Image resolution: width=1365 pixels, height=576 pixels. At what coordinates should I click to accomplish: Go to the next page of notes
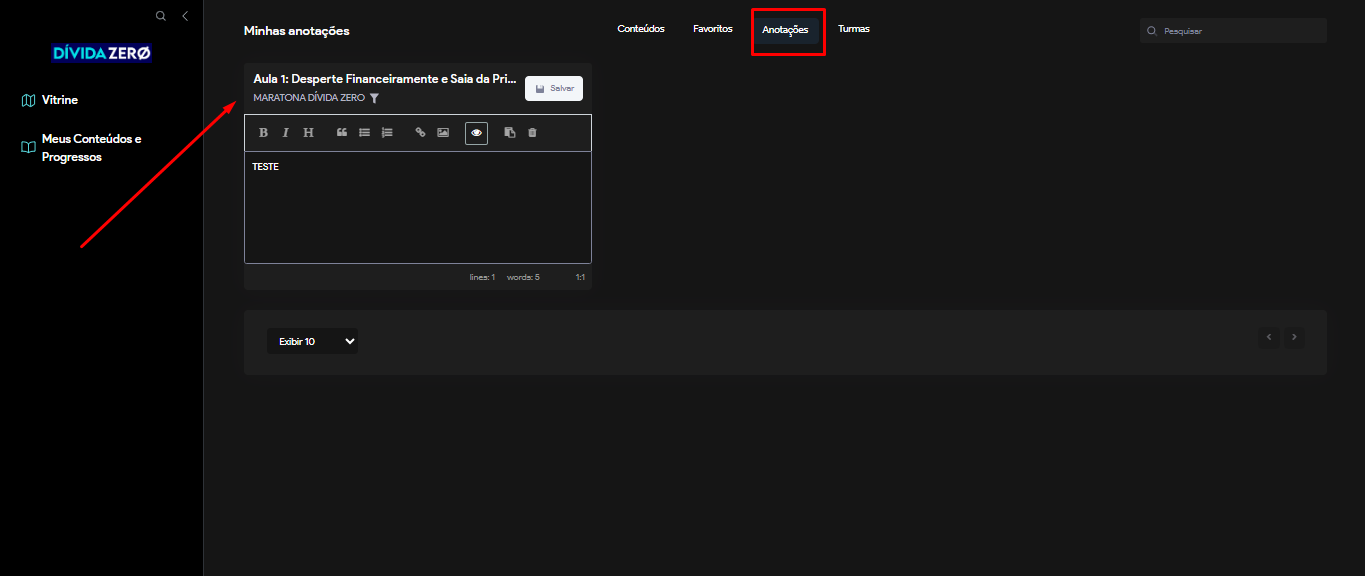coord(1294,337)
